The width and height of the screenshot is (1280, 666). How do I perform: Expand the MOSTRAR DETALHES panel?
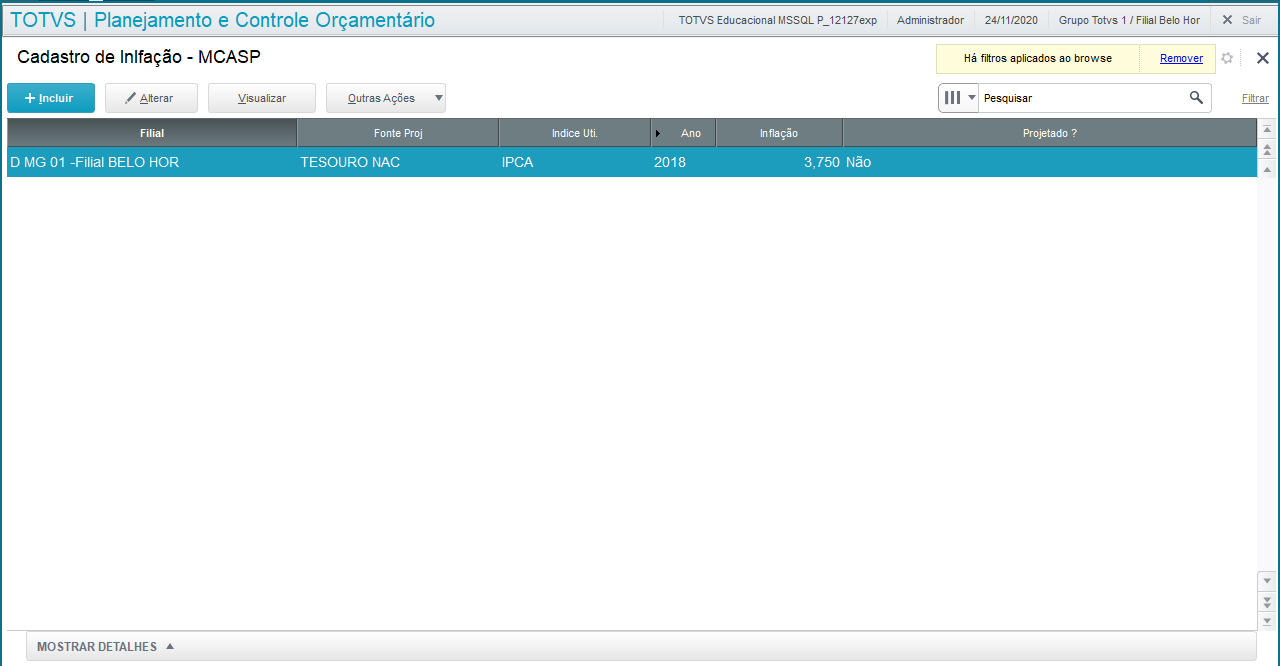pyautogui.click(x=640, y=647)
